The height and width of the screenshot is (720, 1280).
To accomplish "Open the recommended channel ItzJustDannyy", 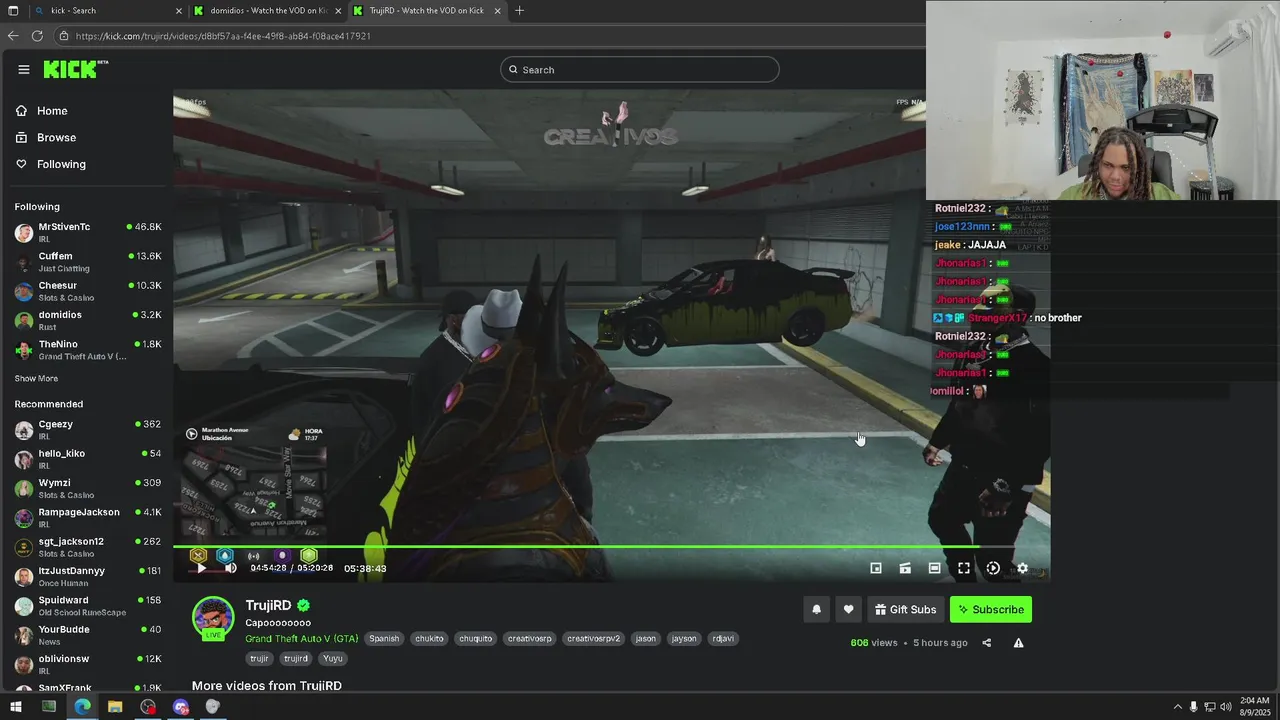I will pos(88,576).
